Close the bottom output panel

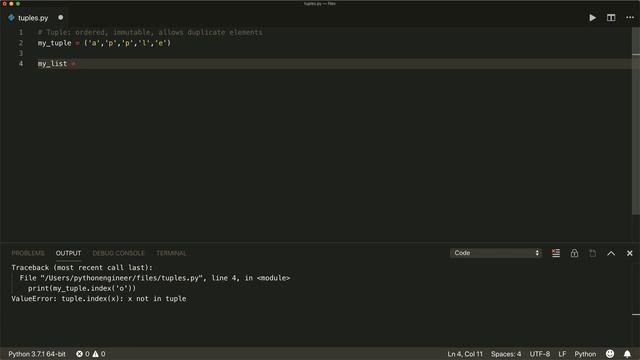pos(630,253)
